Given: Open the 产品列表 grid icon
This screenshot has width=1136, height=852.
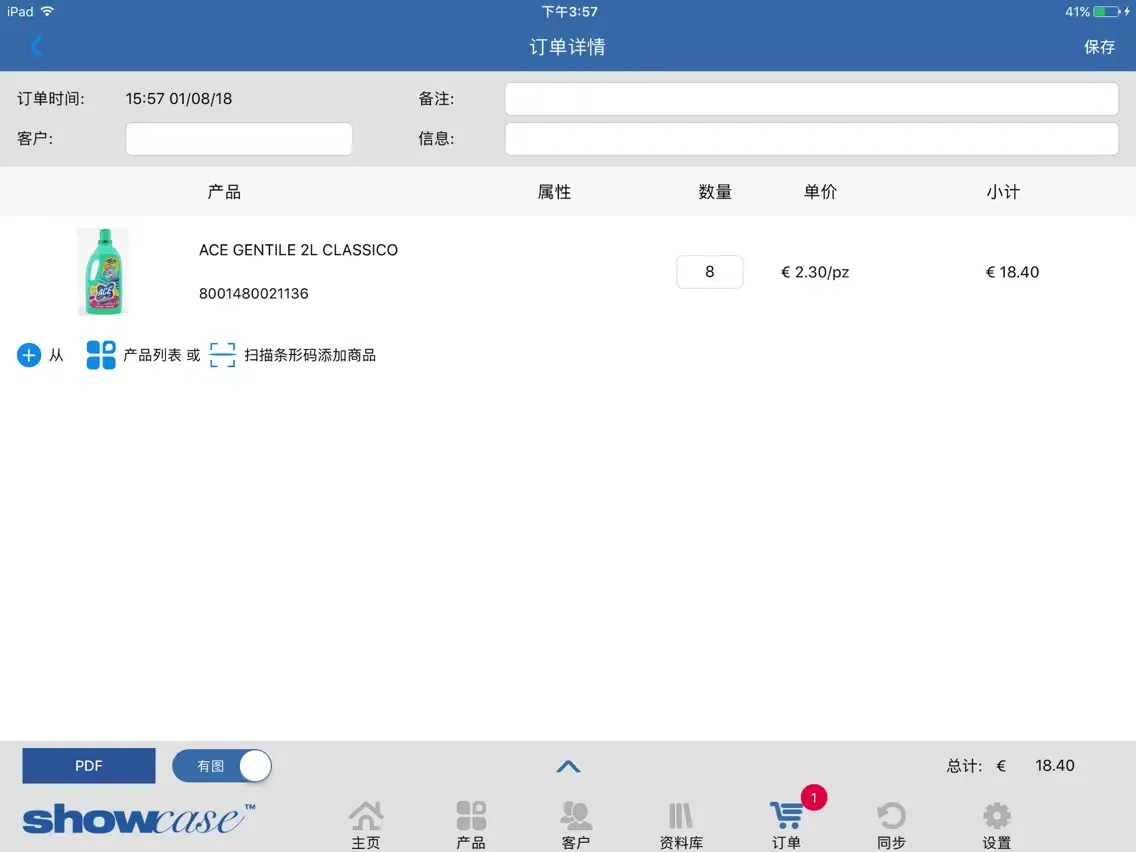Looking at the screenshot, I should tap(101, 355).
